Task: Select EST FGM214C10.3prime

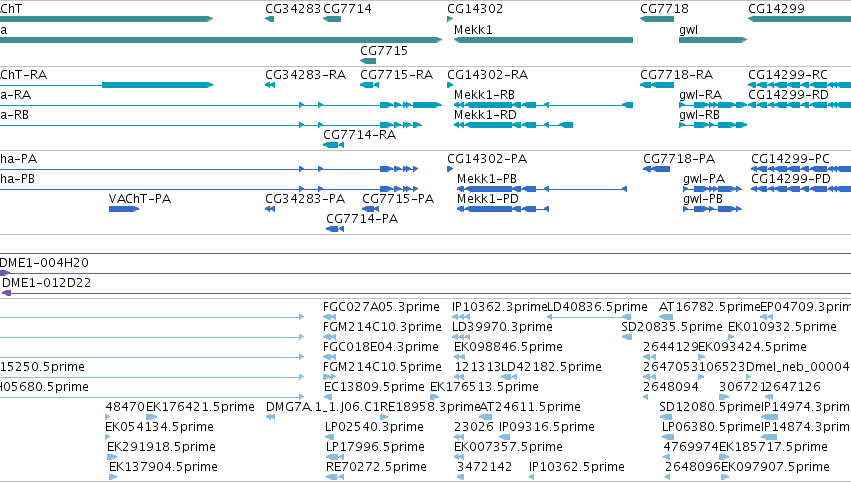Action: (x=382, y=327)
